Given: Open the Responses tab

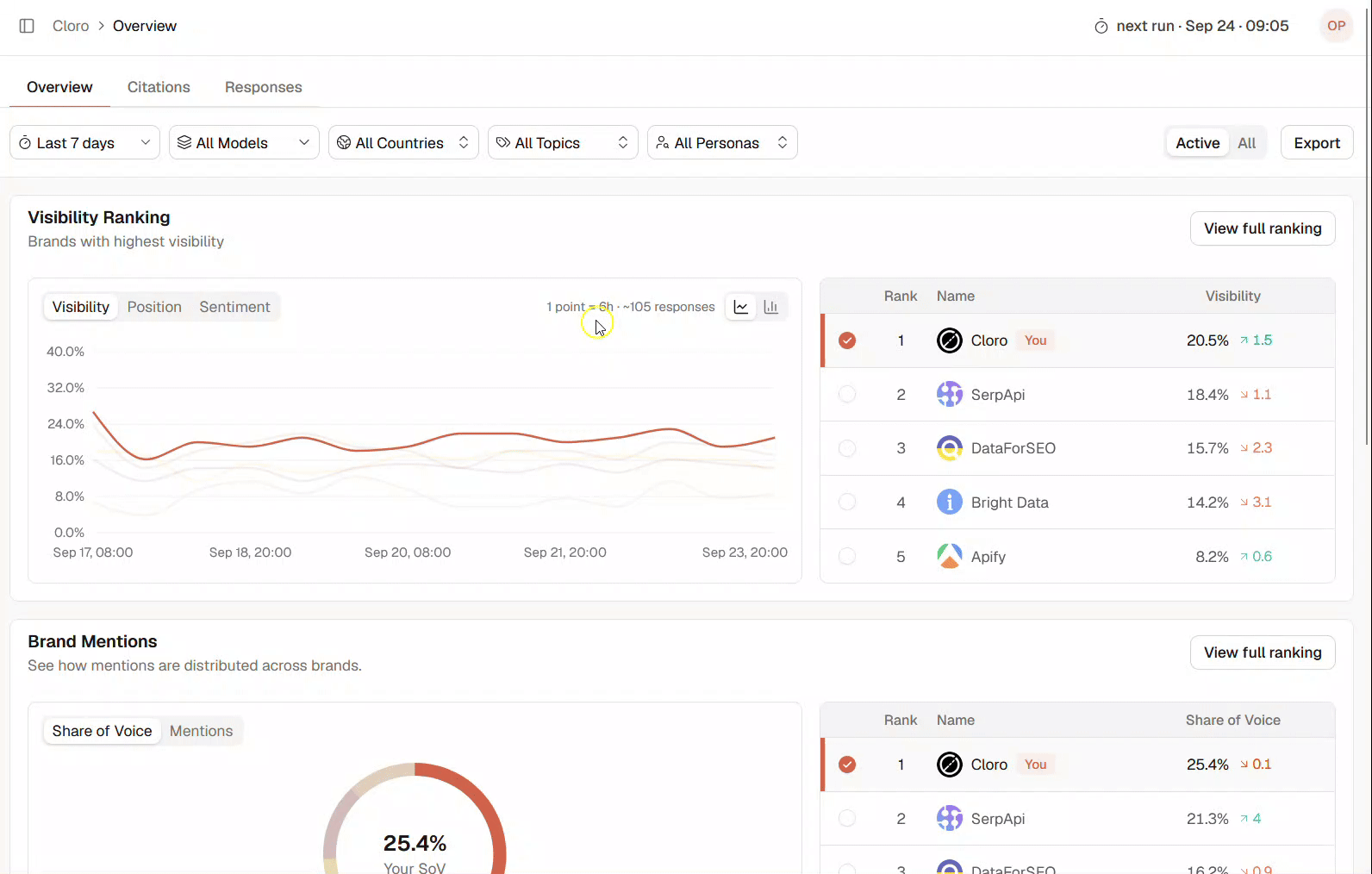Looking at the screenshot, I should pos(264,87).
